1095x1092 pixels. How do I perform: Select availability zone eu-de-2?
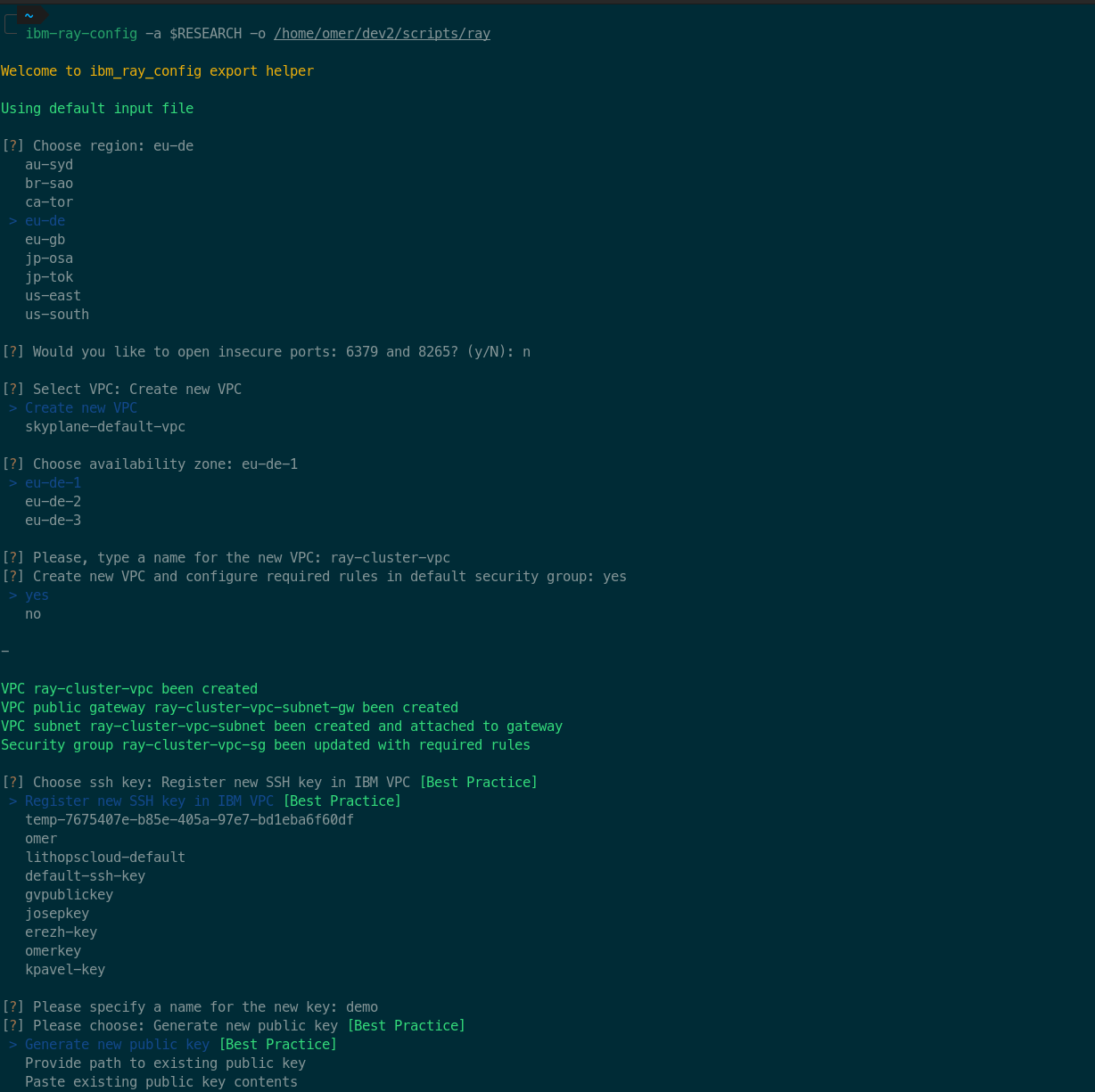coord(53,502)
